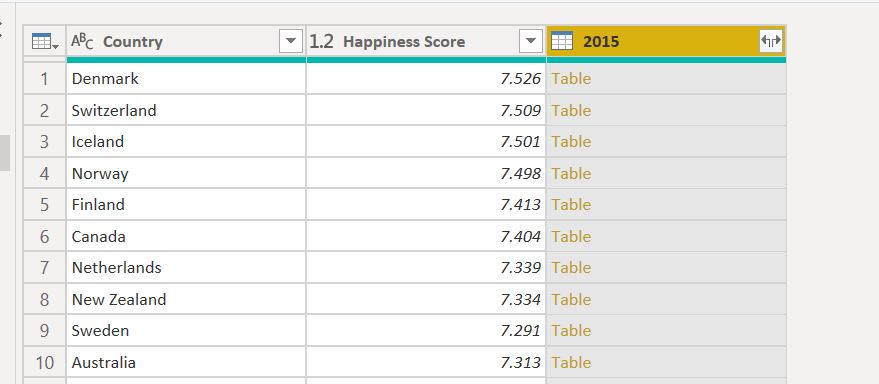Open the Happiness Score filter dropdown
This screenshot has height=384, width=879.
[530, 41]
